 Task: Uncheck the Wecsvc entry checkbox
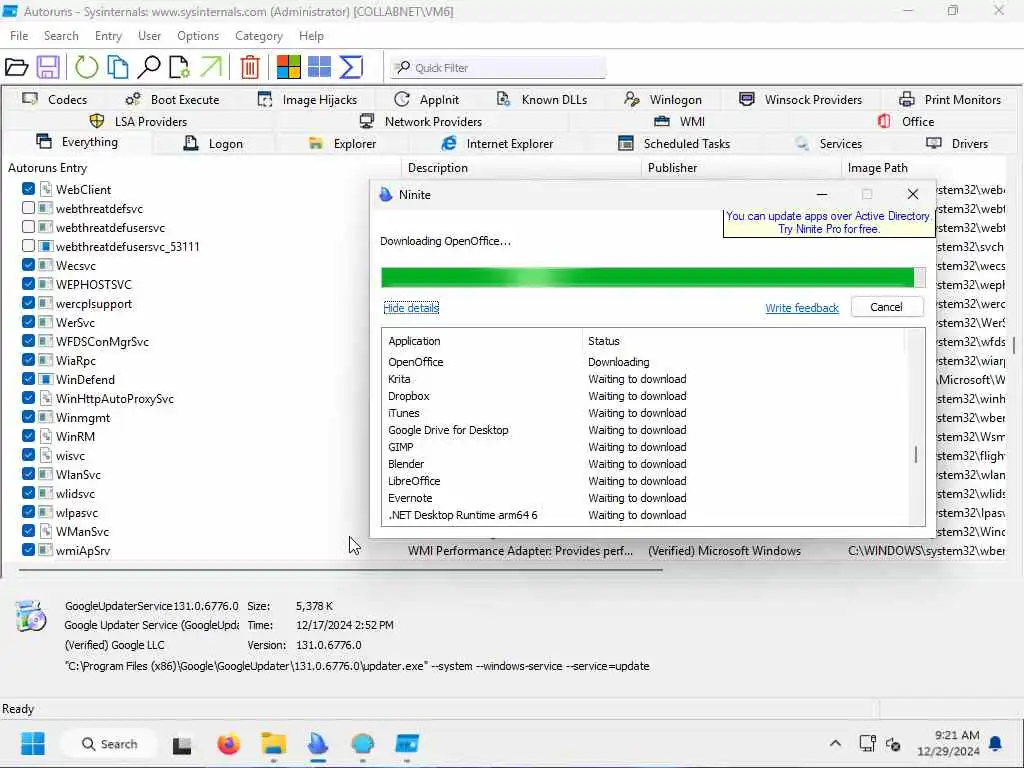(28, 264)
